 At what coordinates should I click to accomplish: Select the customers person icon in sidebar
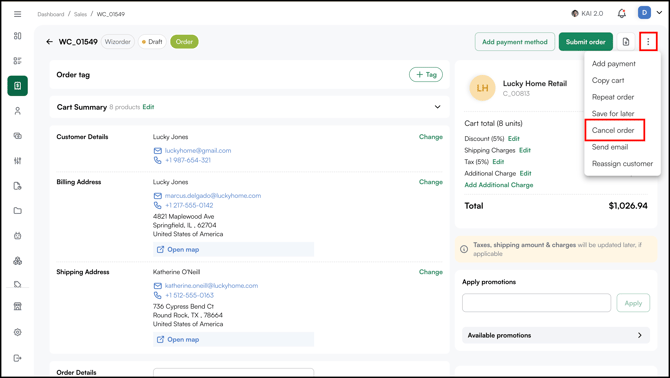pyautogui.click(x=18, y=111)
